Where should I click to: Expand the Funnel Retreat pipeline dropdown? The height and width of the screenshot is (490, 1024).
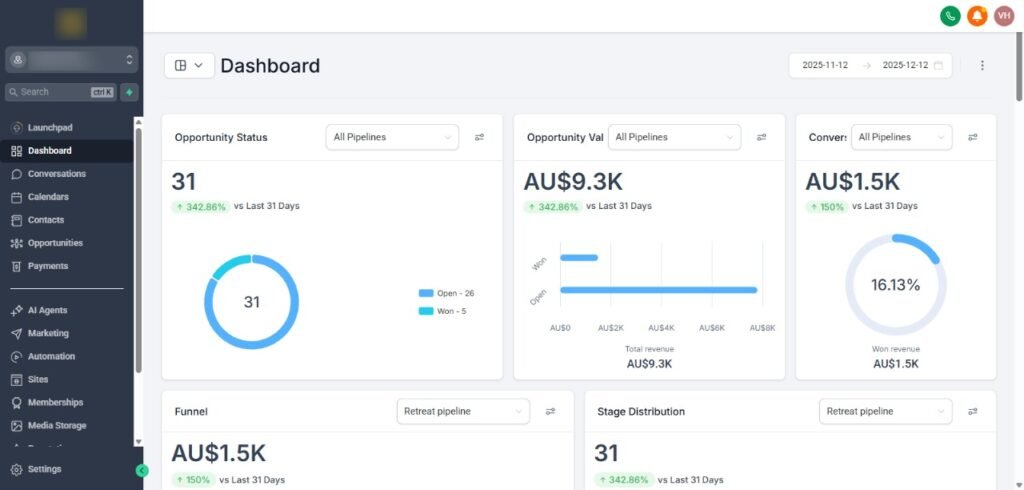pos(462,411)
